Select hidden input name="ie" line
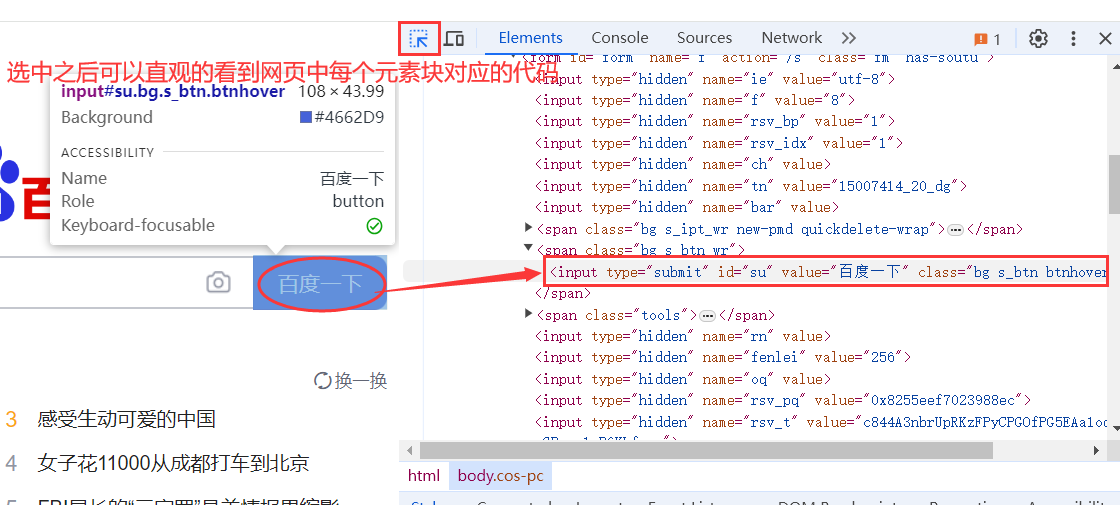Screen dimensions: 1120x505 (x=715, y=79)
